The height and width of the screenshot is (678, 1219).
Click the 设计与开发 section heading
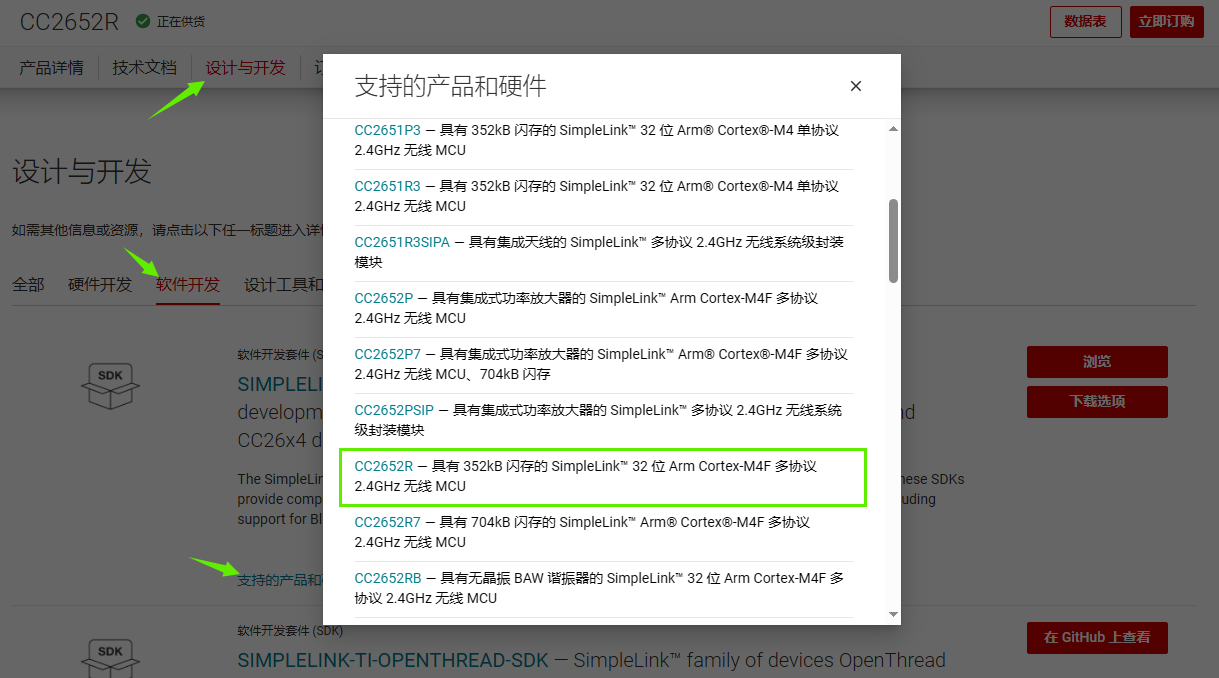82,172
